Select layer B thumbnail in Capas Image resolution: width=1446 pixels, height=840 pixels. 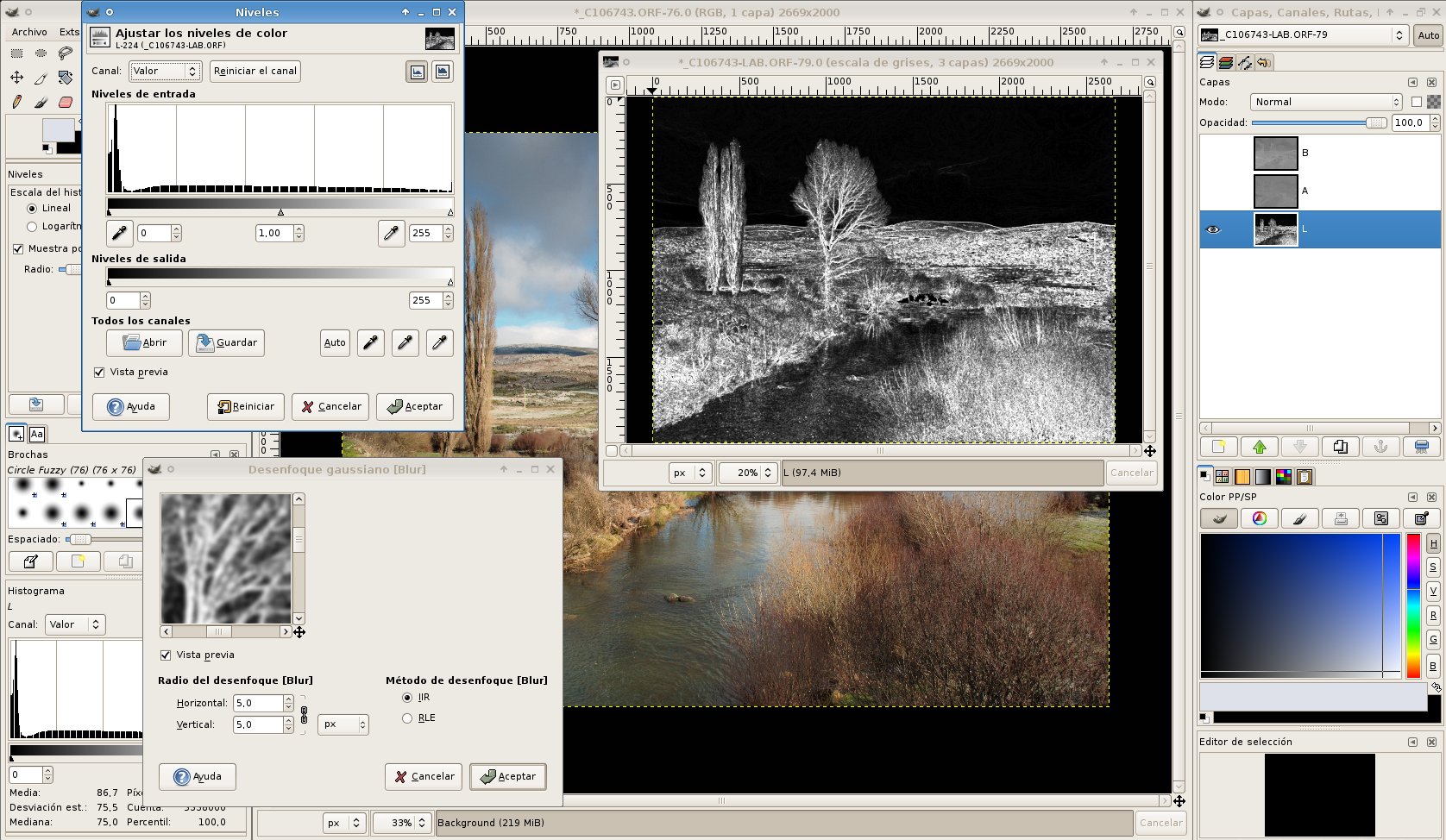pos(1275,154)
